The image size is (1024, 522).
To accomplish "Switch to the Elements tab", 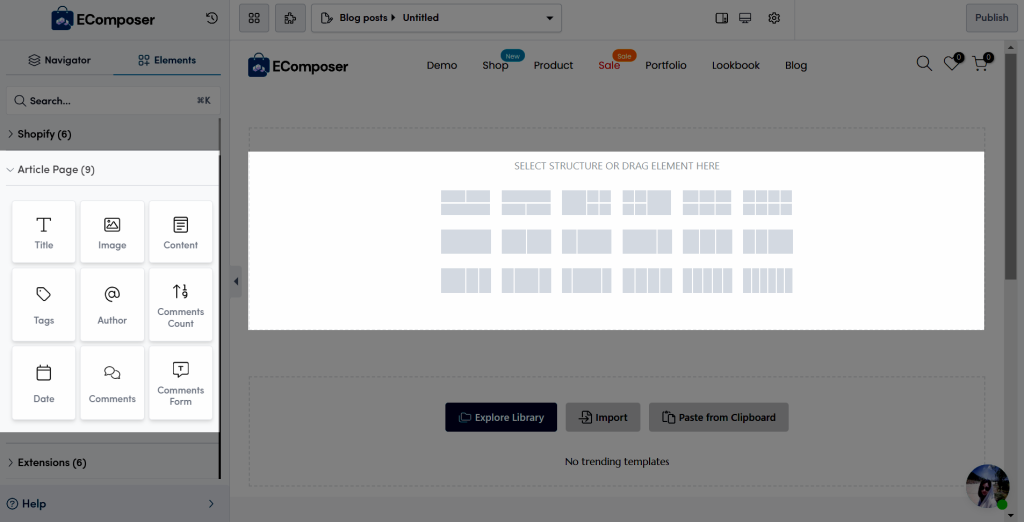I will pyautogui.click(x=167, y=60).
